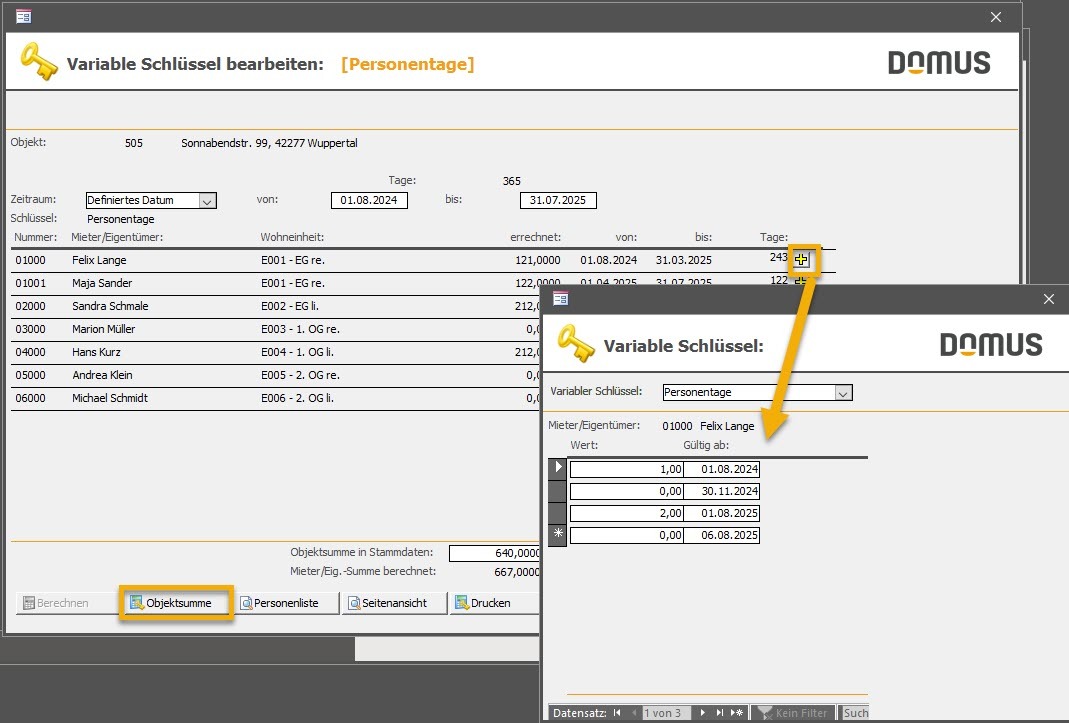This screenshot has height=723, width=1069.
Task: Click object number 505
Action: pyautogui.click(x=134, y=143)
